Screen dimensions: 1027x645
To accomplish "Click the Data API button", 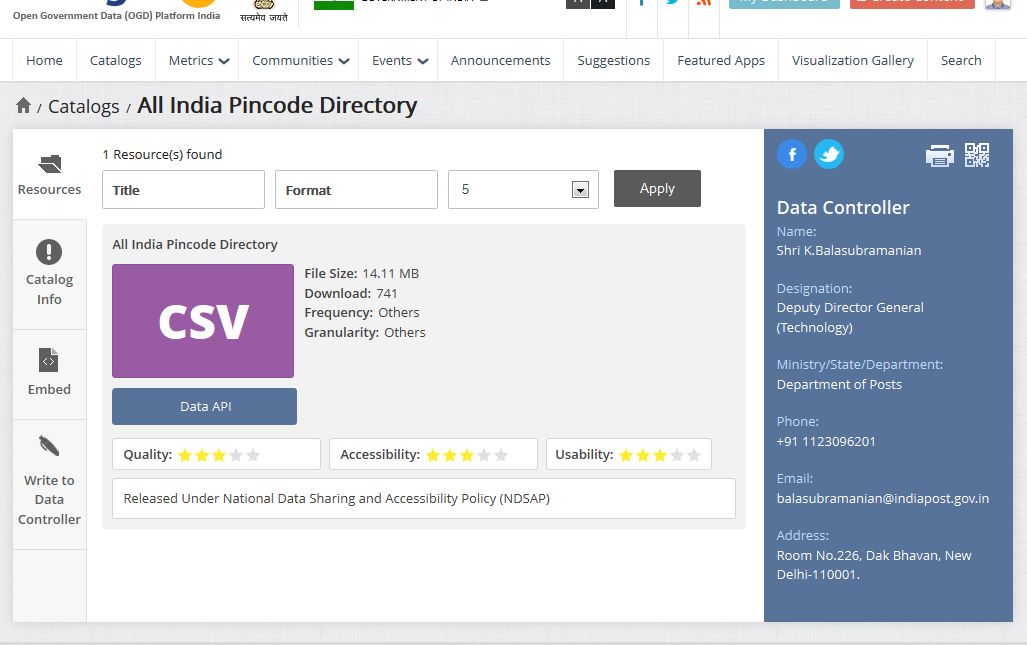I will (204, 406).
